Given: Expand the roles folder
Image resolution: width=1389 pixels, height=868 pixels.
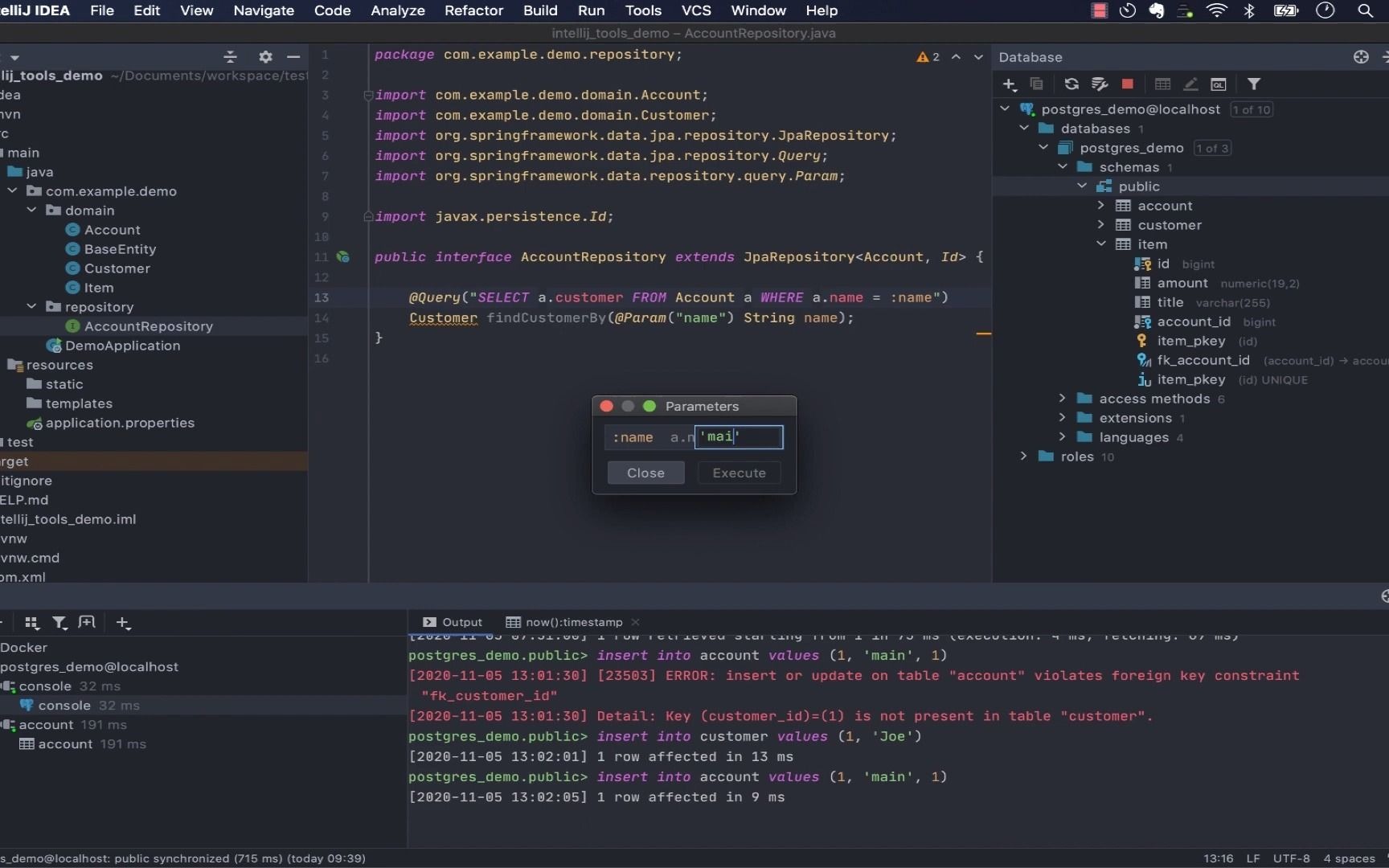Looking at the screenshot, I should click(x=1024, y=456).
